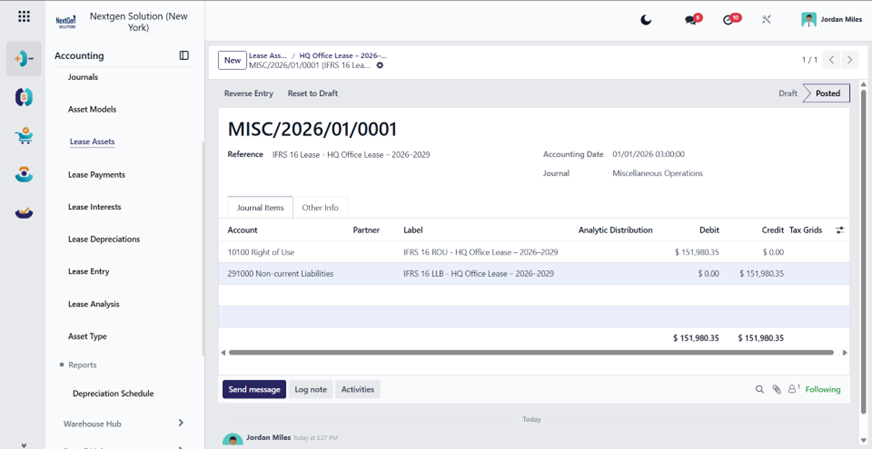
Task: Expand more apps chevron at sidebar bottom
Action: pyautogui.click(x=24, y=445)
